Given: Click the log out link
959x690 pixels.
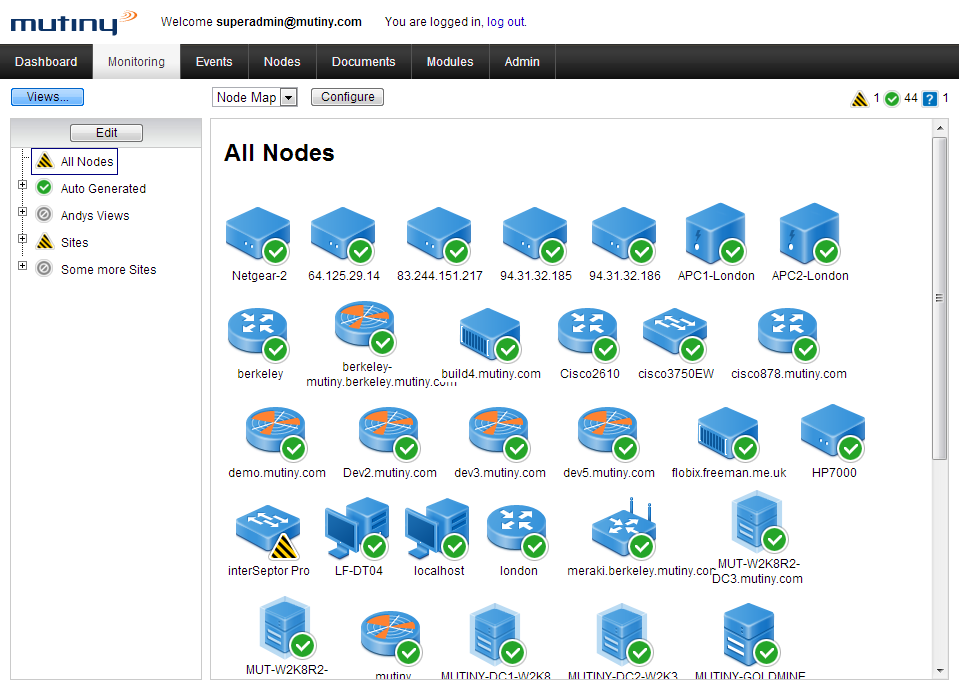Looking at the screenshot, I should (x=506, y=22).
